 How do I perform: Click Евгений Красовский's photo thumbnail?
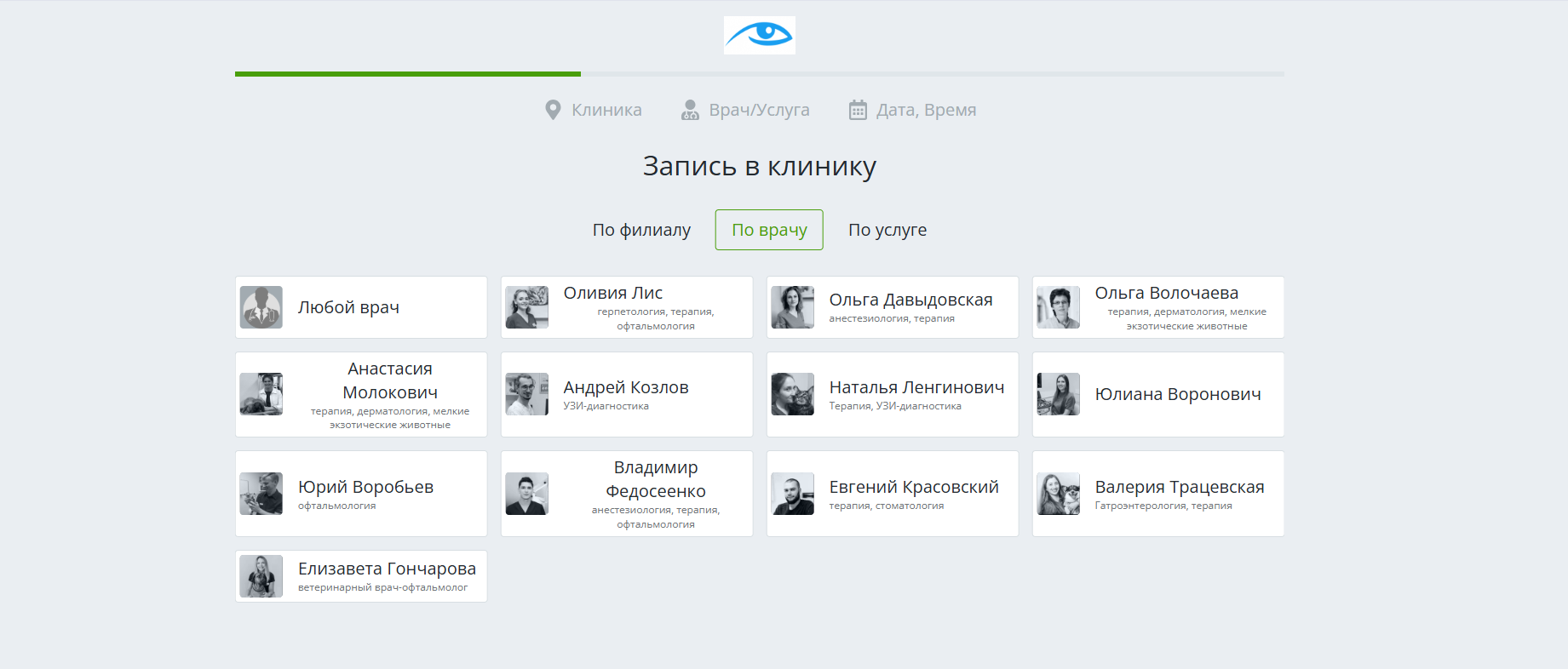(793, 494)
